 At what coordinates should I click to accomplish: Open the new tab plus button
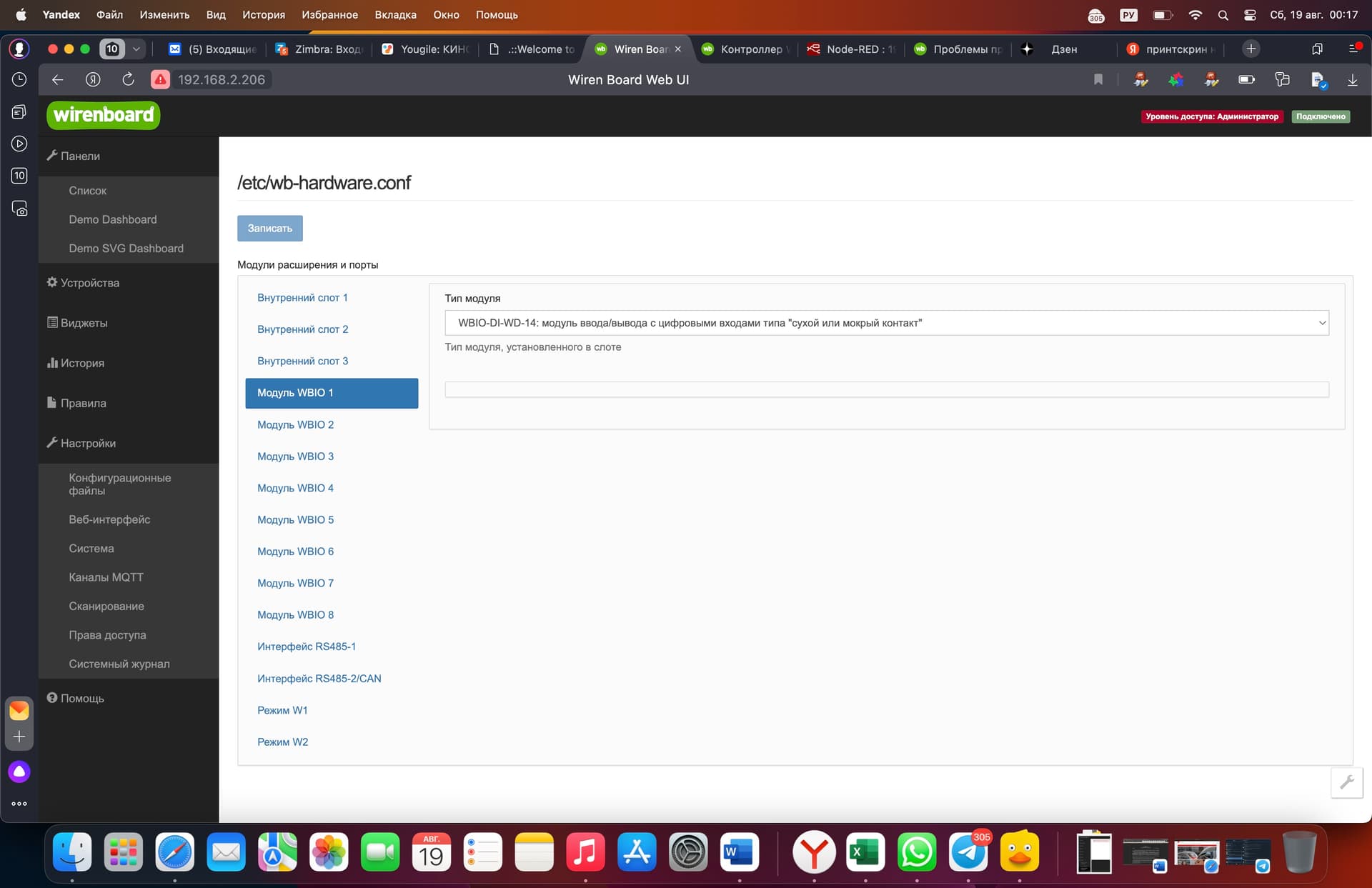[1251, 49]
